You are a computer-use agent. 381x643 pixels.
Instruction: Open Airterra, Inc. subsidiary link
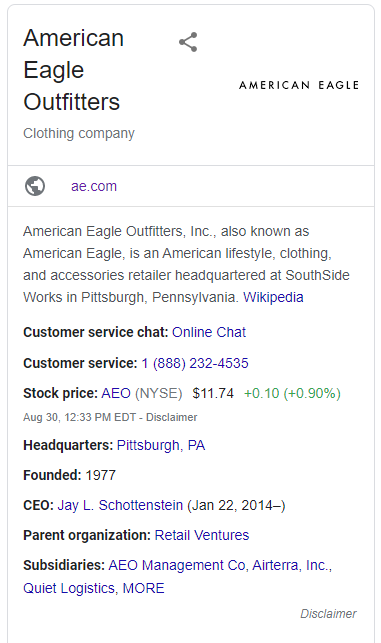(291, 565)
